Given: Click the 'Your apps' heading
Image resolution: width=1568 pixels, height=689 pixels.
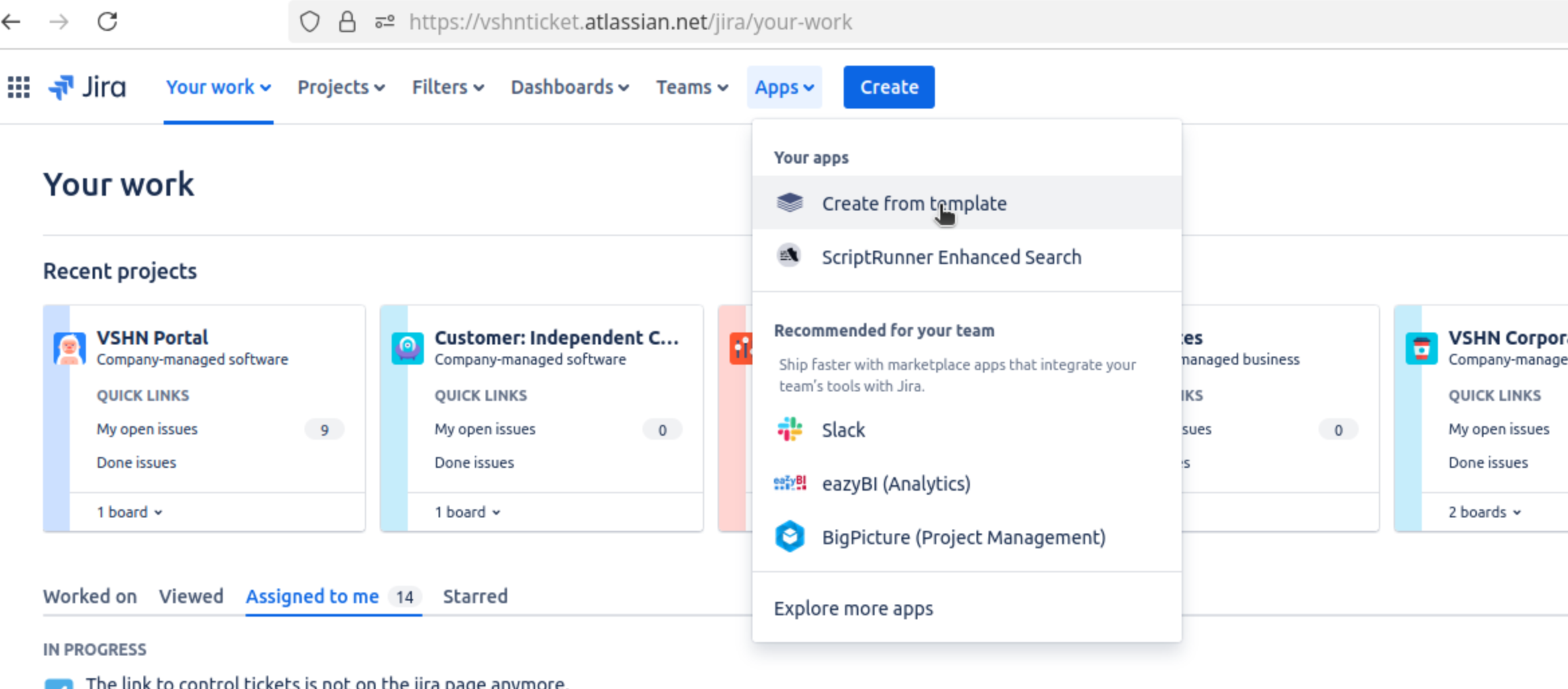Looking at the screenshot, I should coord(811,158).
